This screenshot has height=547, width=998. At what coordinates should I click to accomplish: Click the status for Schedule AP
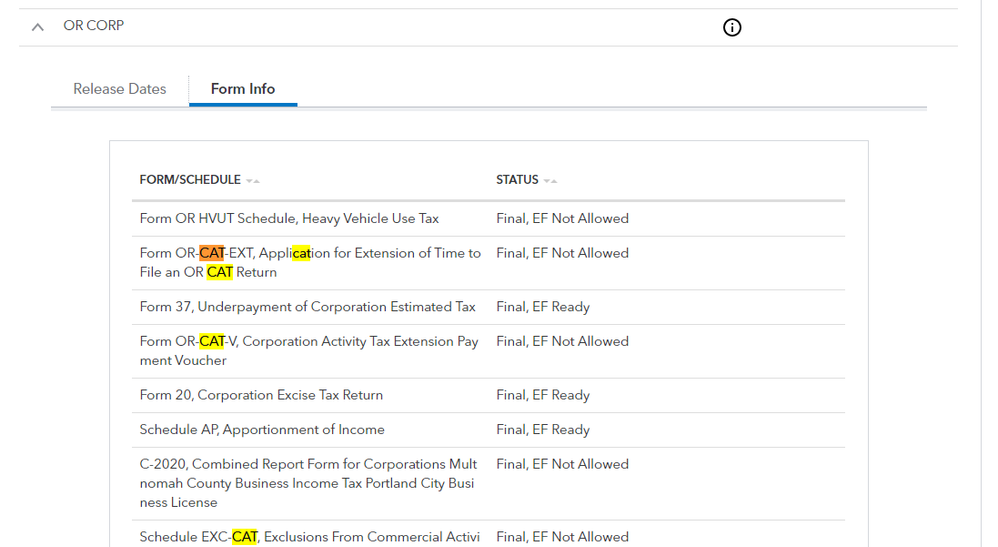[543, 430]
